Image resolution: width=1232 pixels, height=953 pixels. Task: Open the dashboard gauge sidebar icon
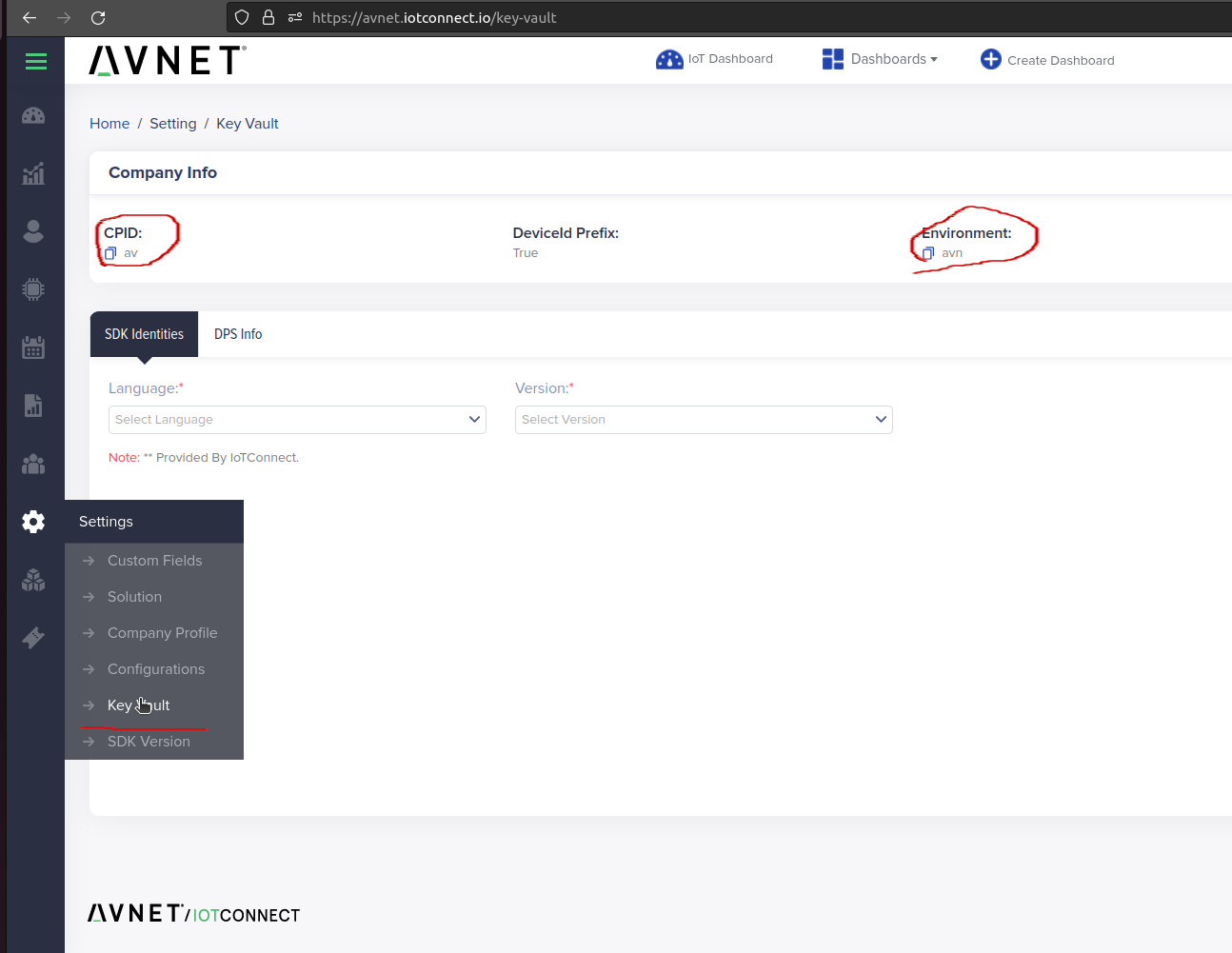coord(33,116)
